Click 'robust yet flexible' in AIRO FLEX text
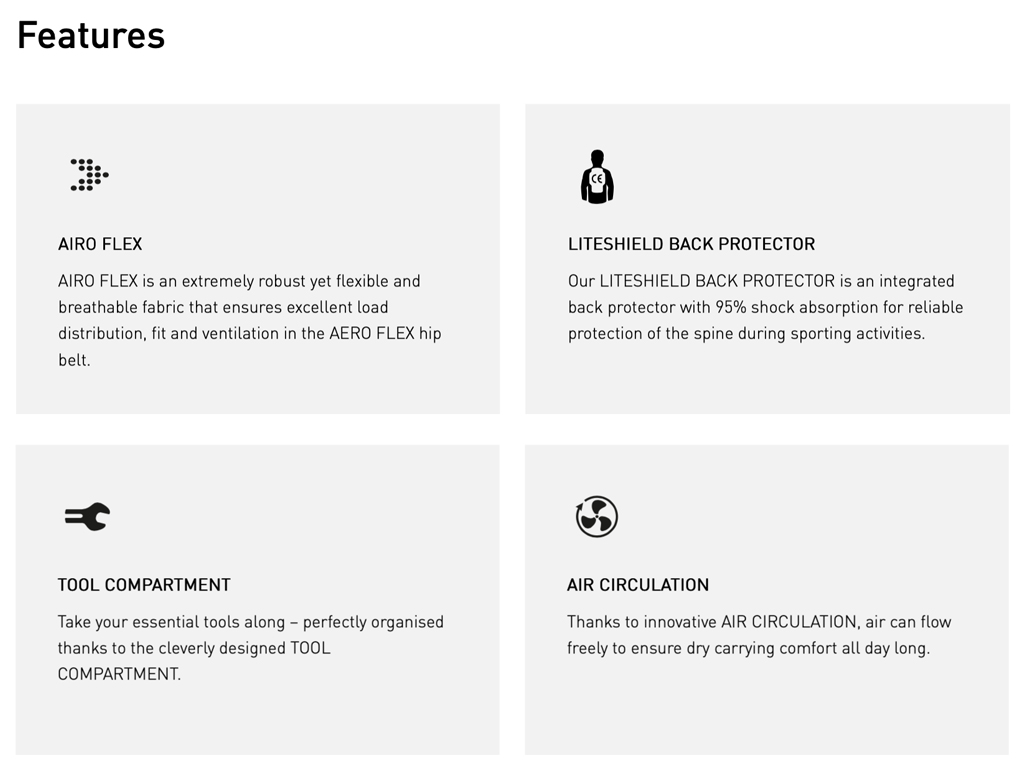Viewport: 1024px width, 768px height. (x=322, y=281)
